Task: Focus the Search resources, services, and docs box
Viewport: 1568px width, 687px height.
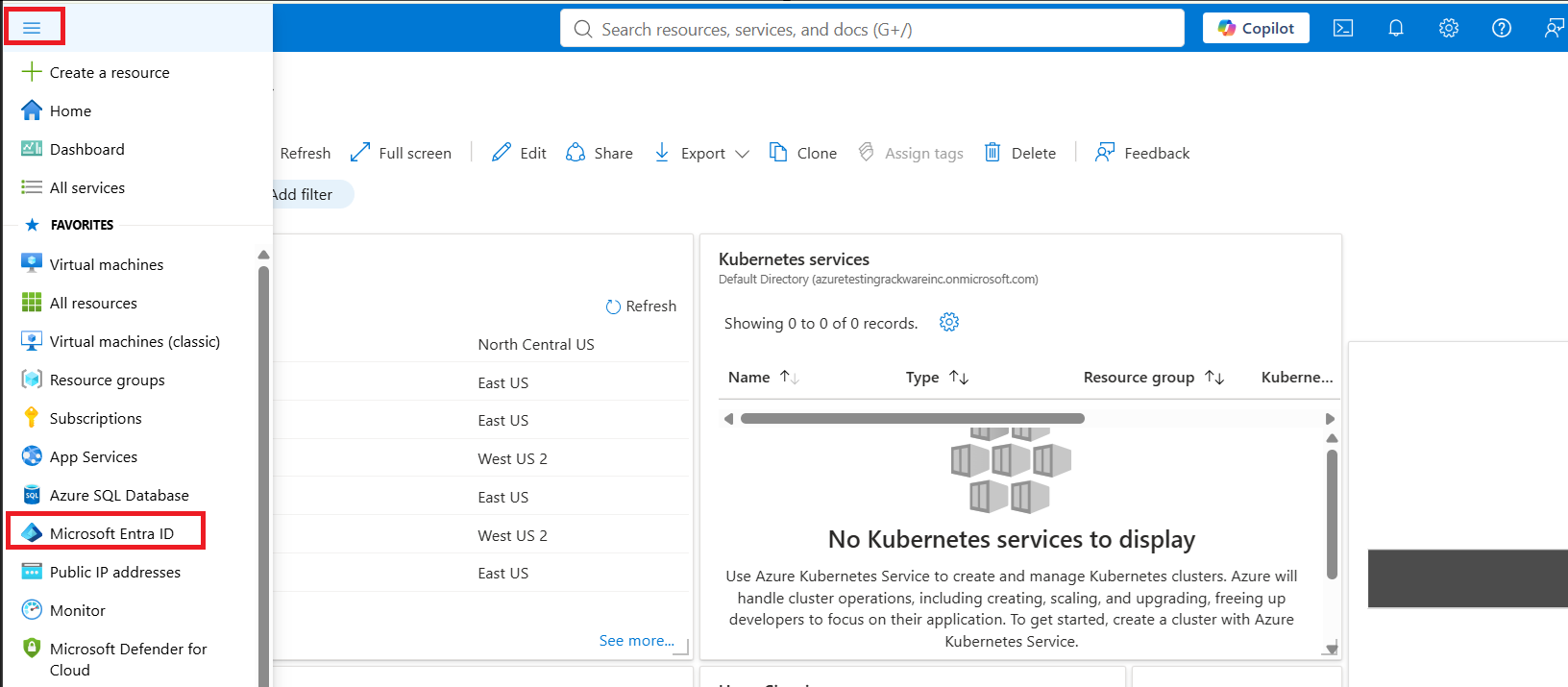Action: click(x=872, y=29)
